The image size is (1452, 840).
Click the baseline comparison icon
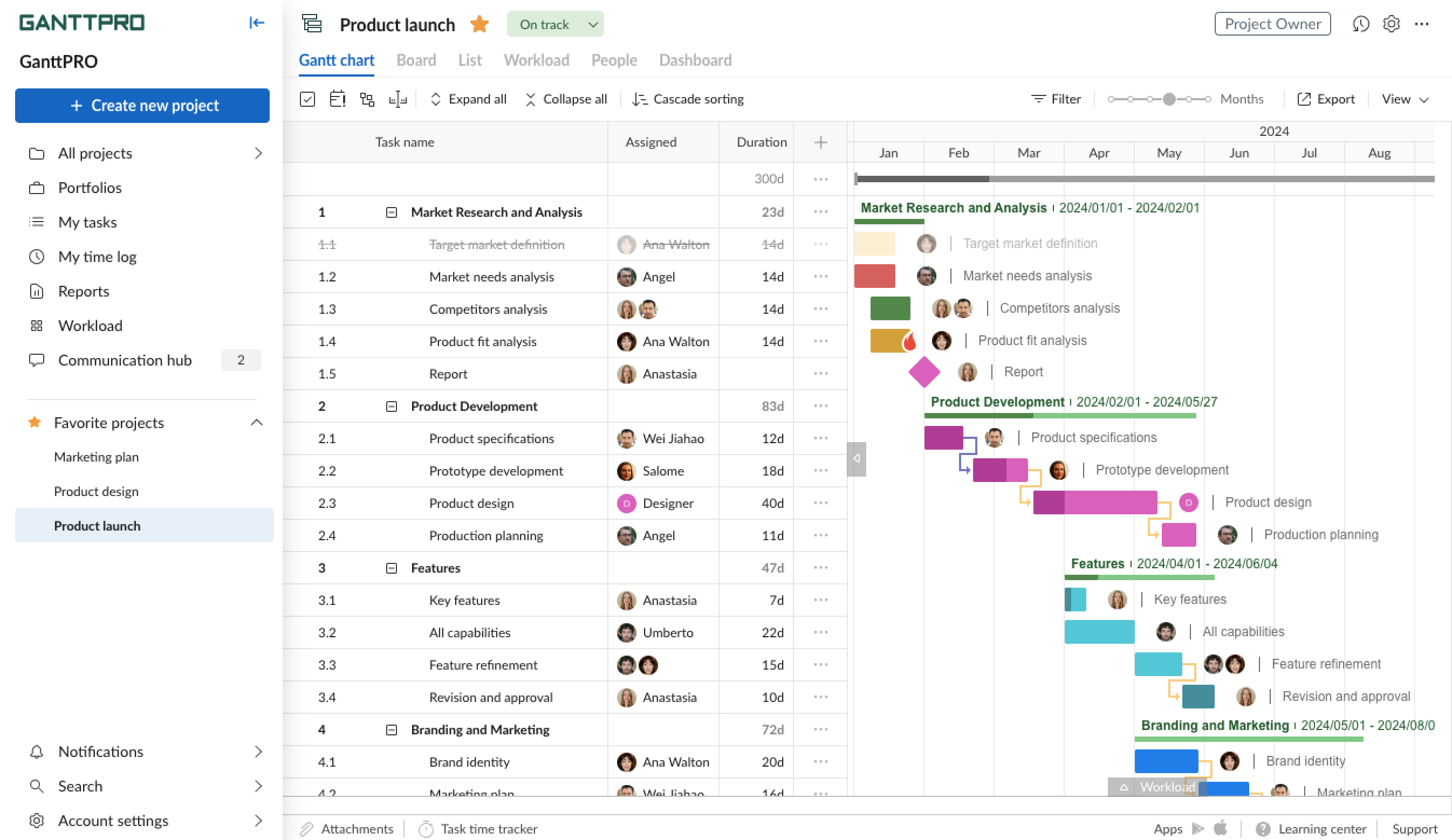coord(398,99)
